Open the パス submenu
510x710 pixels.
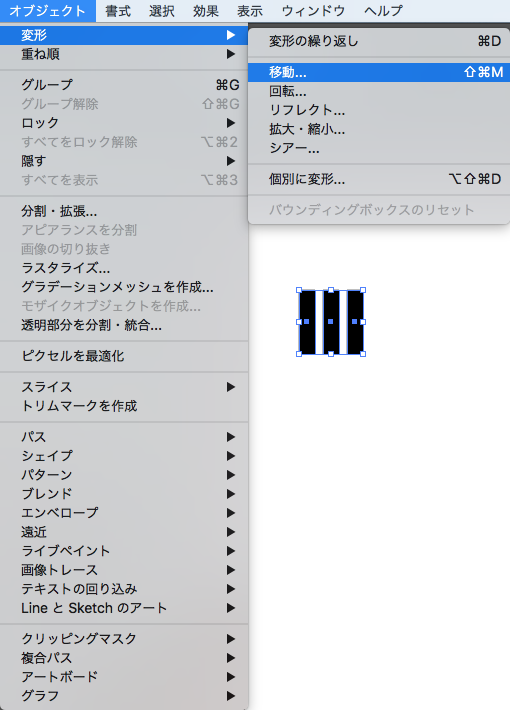point(124,437)
